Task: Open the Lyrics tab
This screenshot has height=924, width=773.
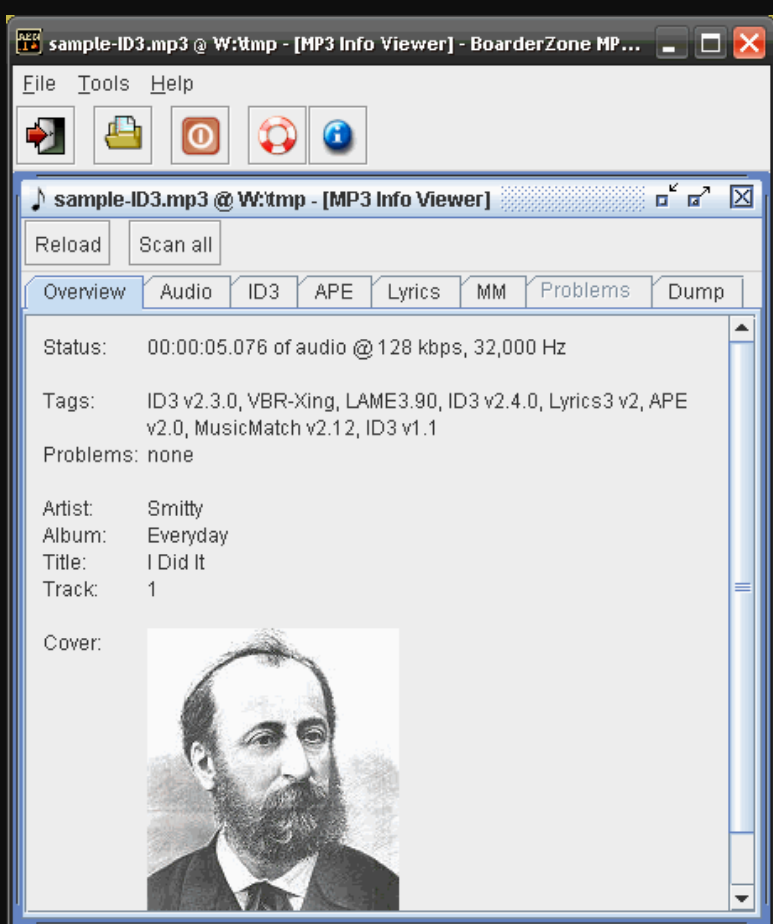Action: click(x=414, y=292)
